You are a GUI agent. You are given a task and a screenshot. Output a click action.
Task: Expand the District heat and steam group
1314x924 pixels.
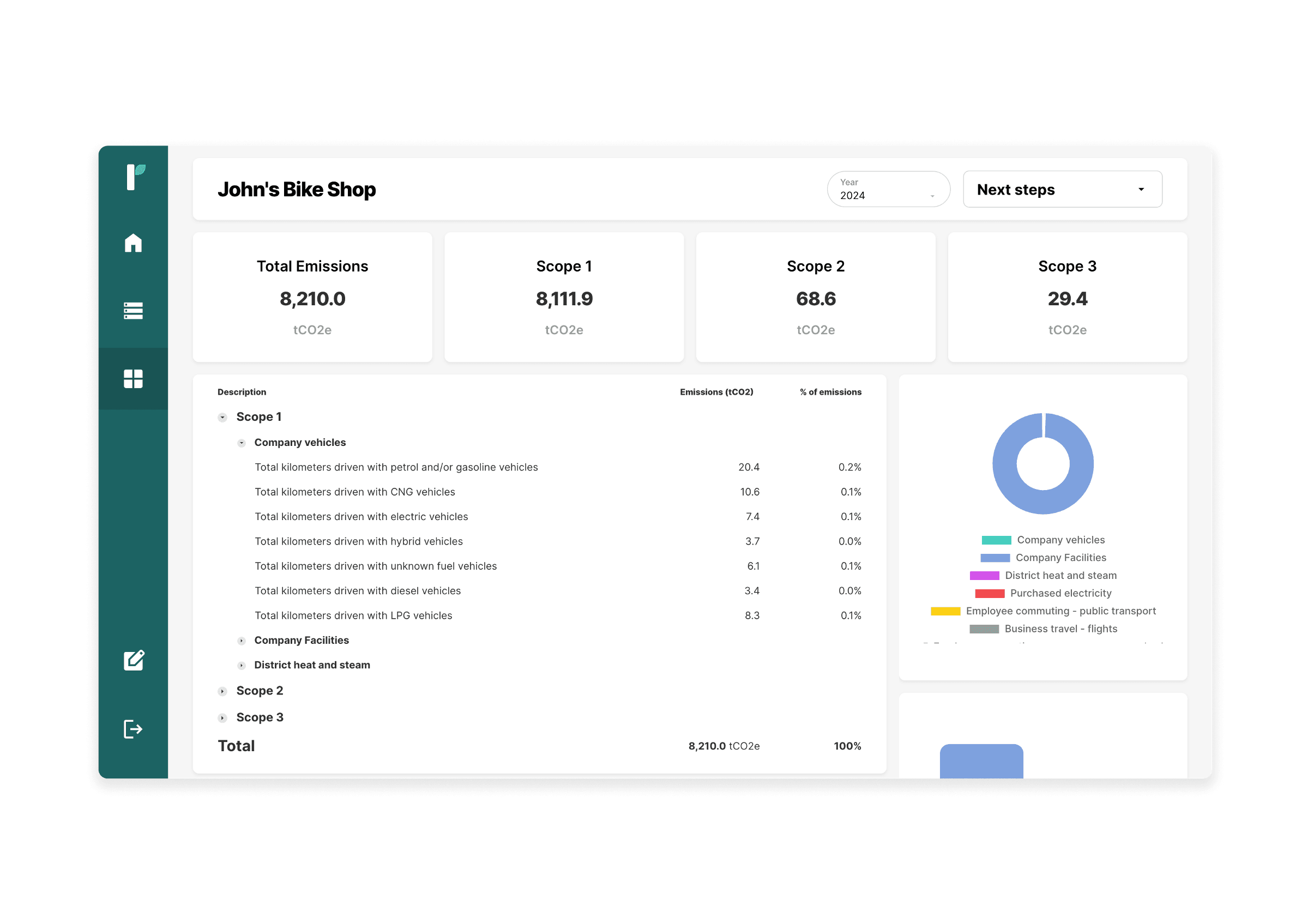tap(242, 666)
